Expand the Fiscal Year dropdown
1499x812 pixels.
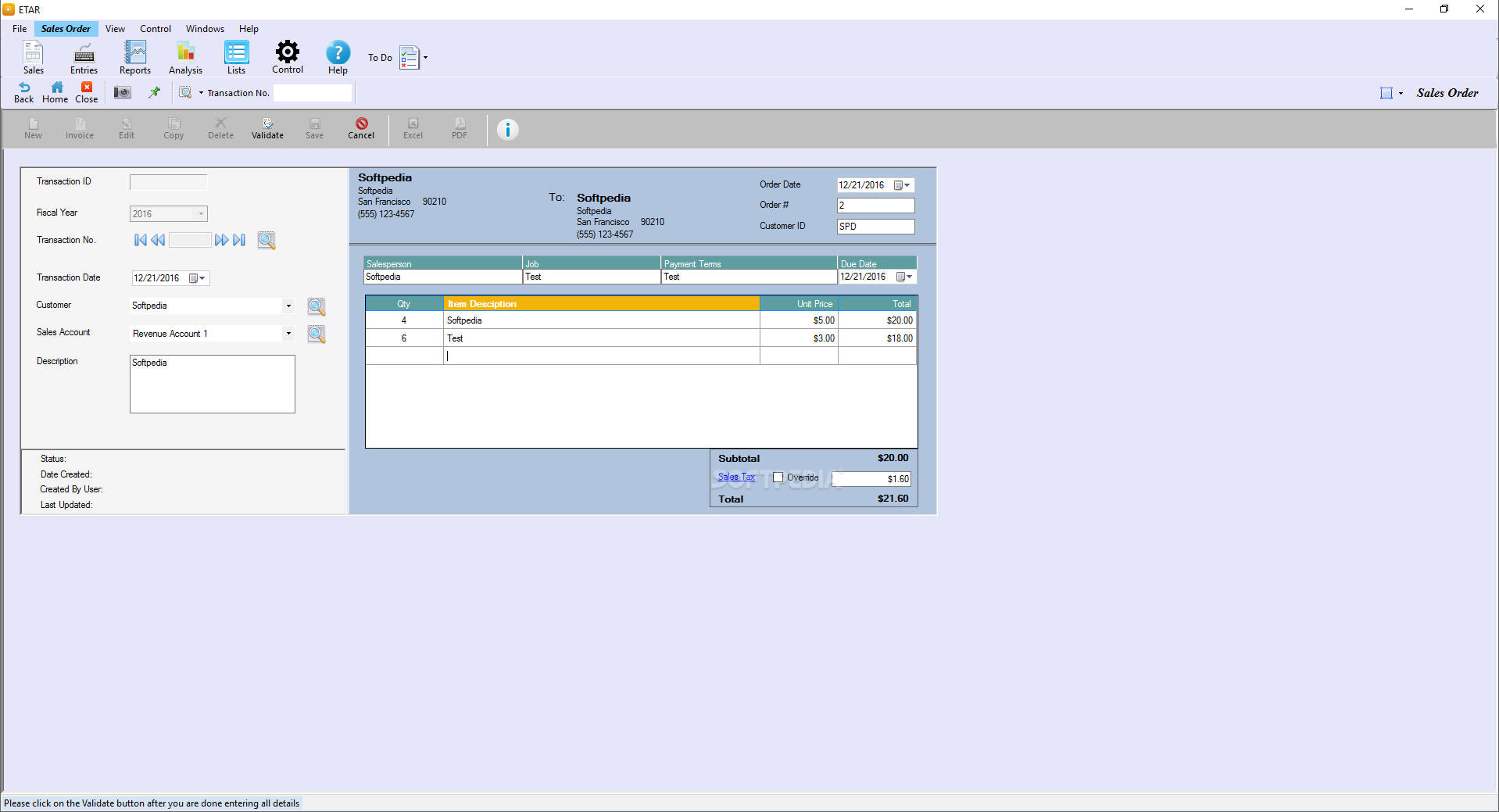click(201, 213)
